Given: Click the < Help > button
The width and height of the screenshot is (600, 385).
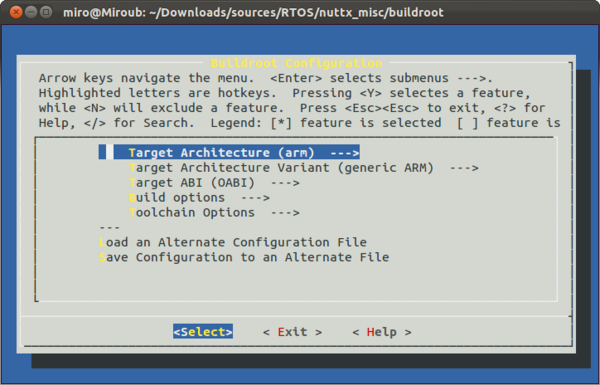Looking at the screenshot, I should [382, 332].
